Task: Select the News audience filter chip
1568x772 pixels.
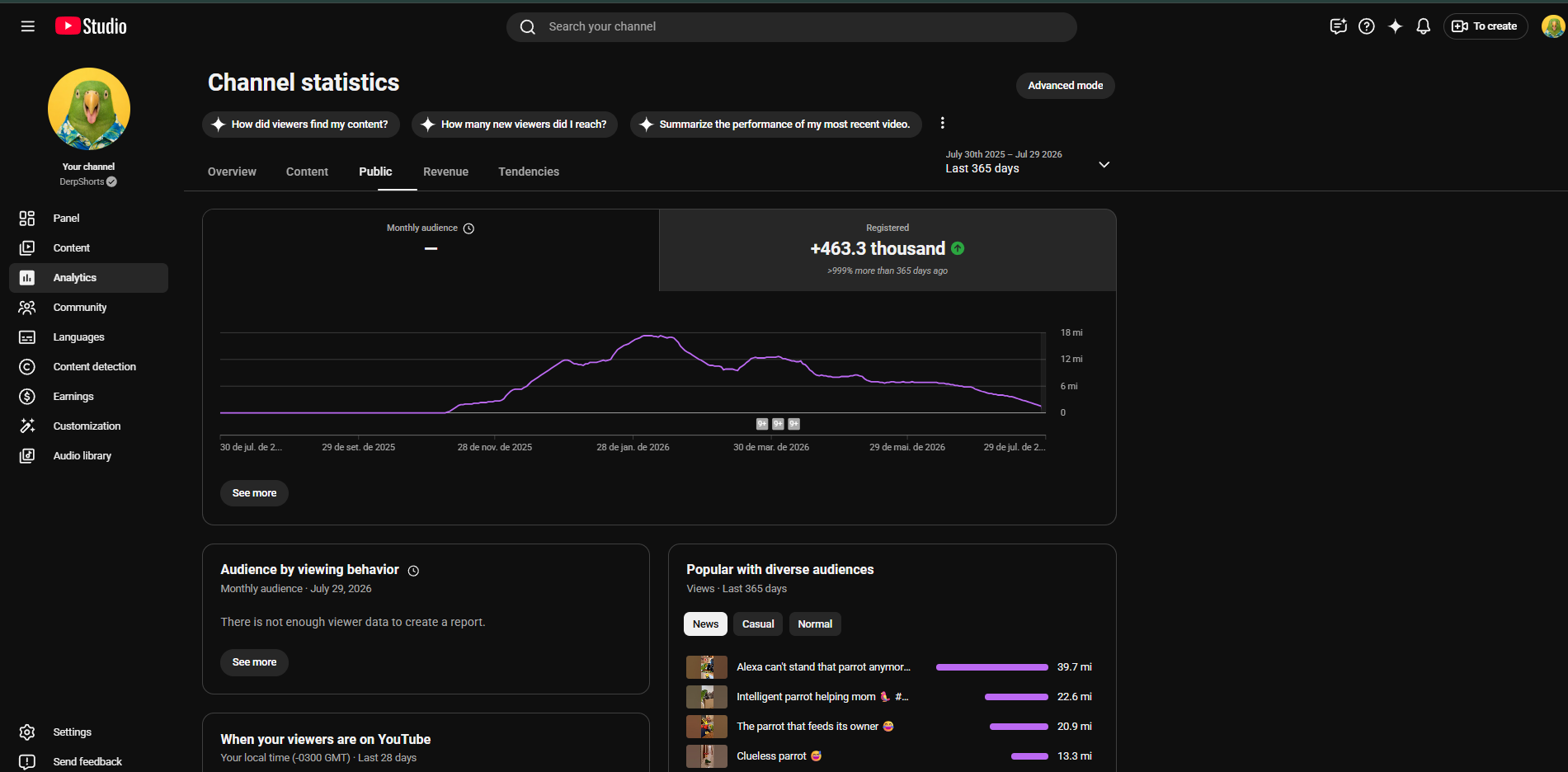Action: (x=705, y=624)
